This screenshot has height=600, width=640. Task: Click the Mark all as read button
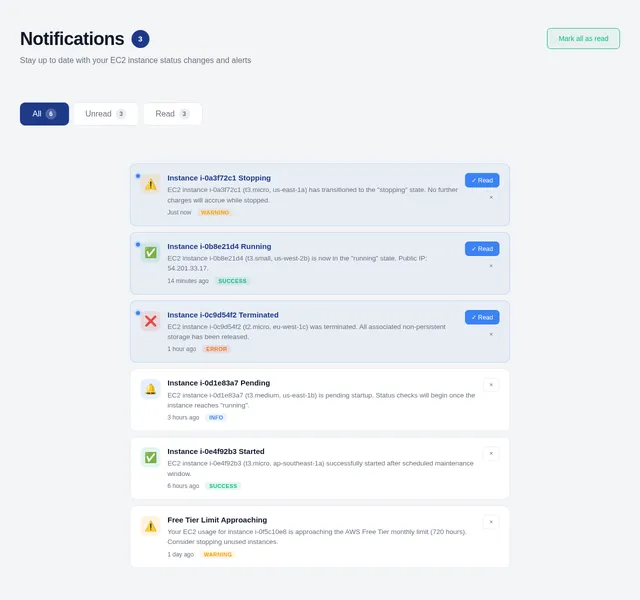coord(583,39)
